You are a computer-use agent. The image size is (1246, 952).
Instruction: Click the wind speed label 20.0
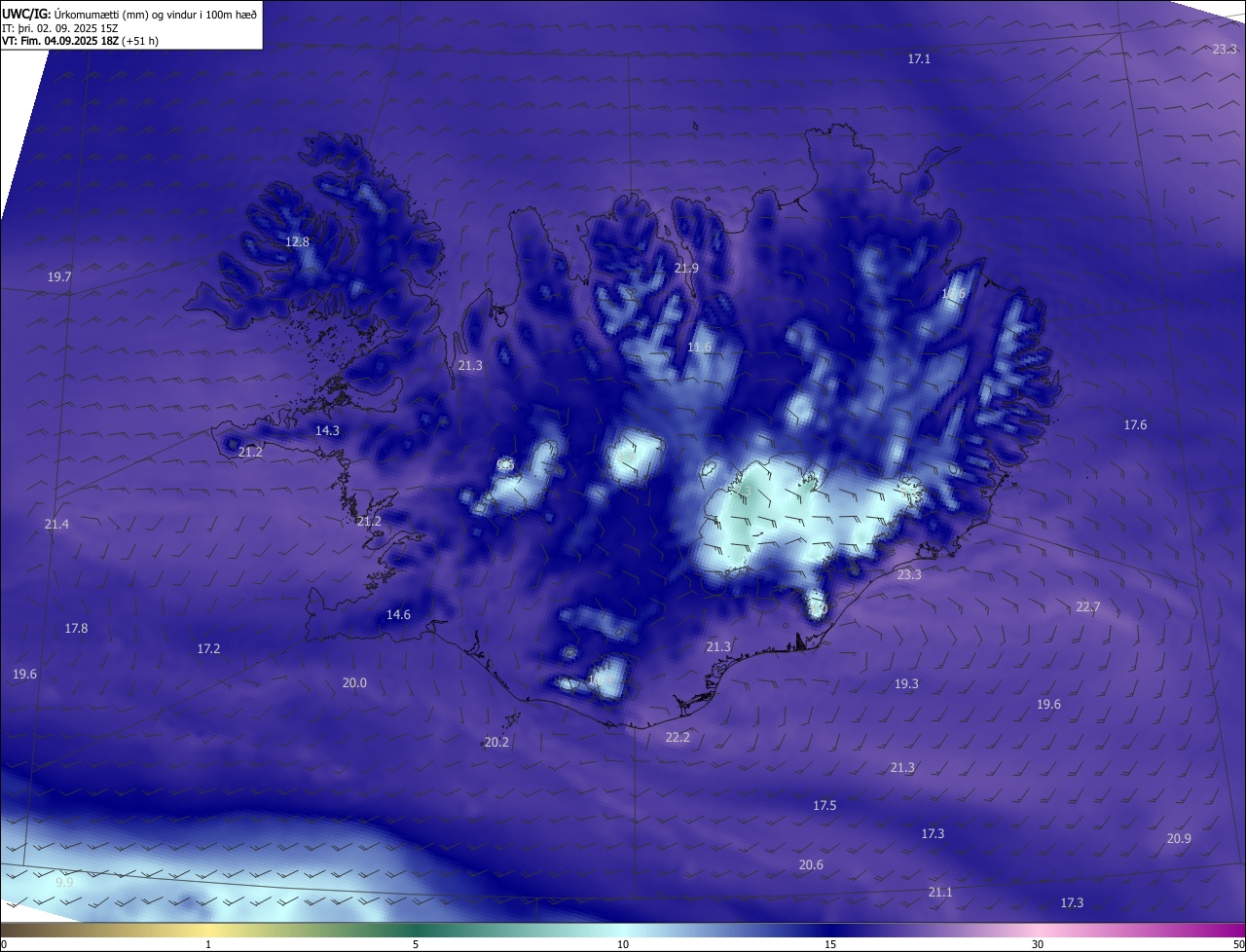click(x=354, y=682)
